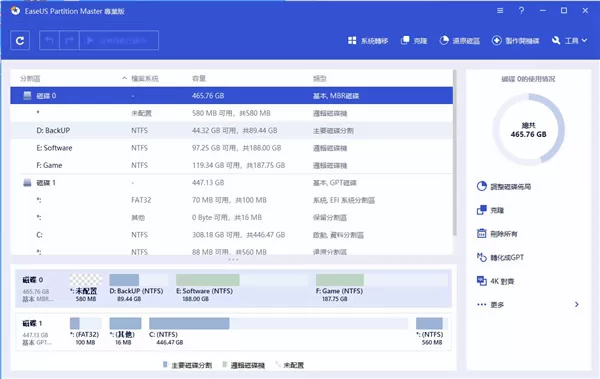Select the 0 Byte 16 MB reserved row
The height and width of the screenshot is (379, 600).
point(232,217)
